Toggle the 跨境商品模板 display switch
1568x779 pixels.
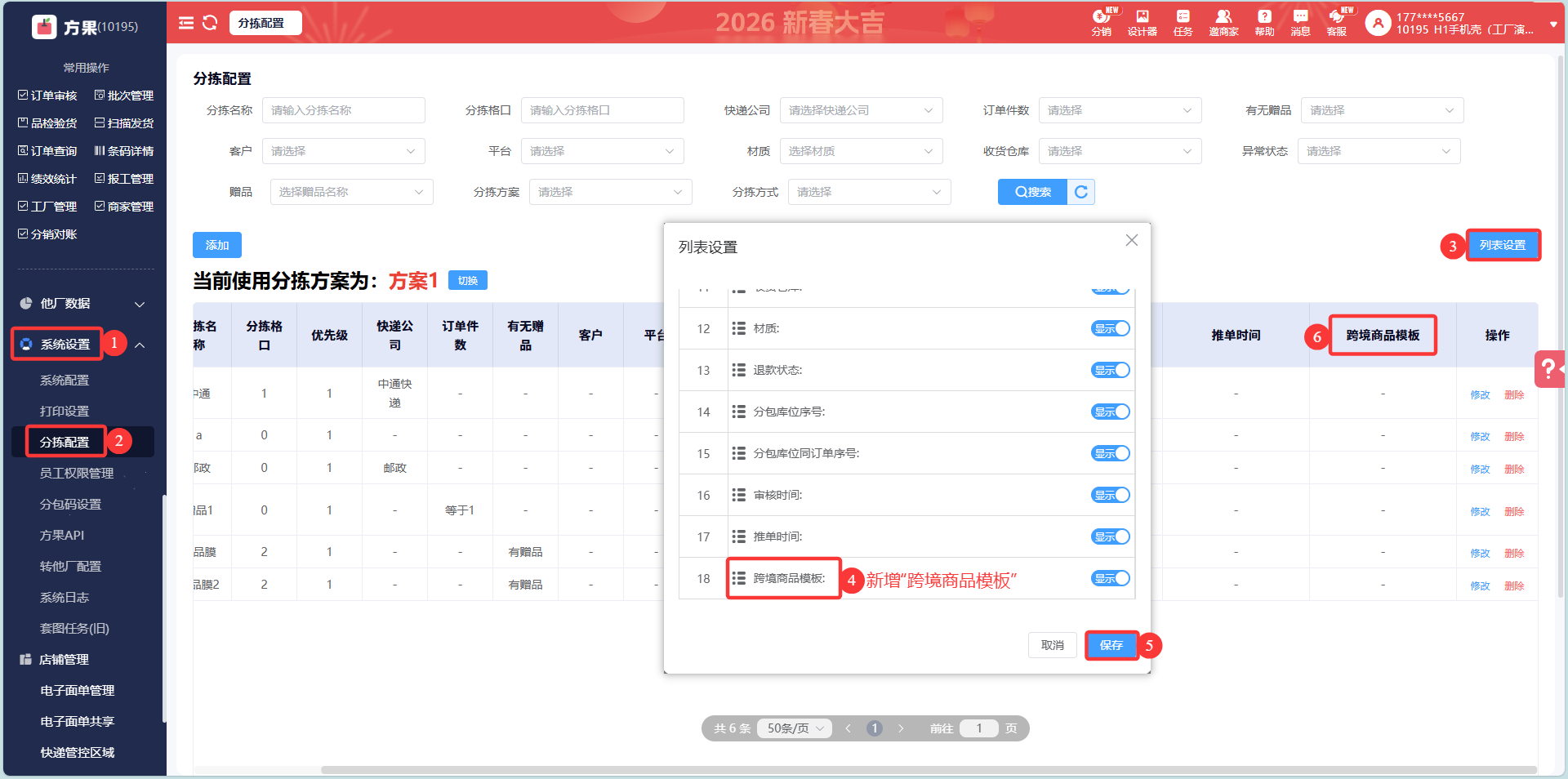(1111, 578)
